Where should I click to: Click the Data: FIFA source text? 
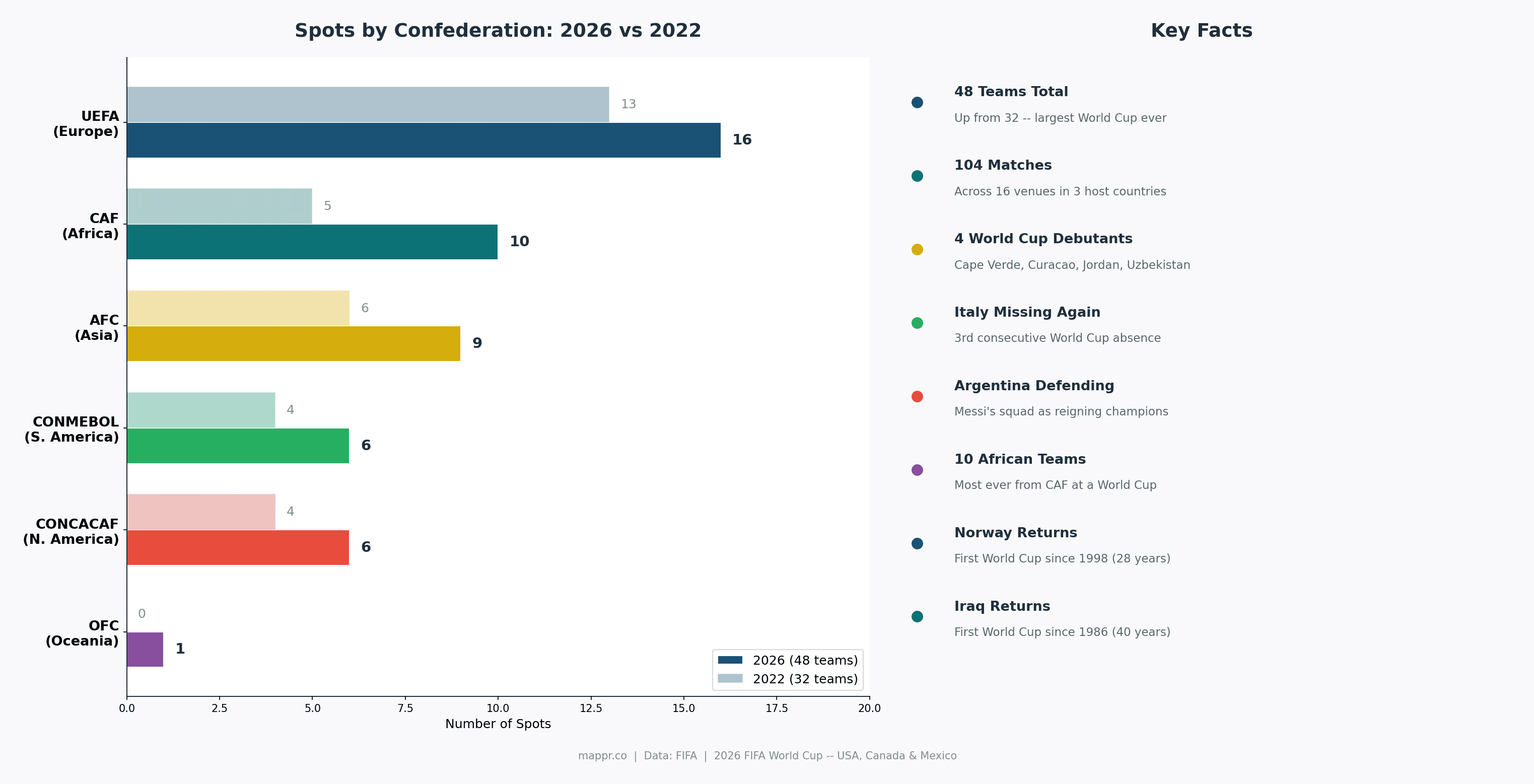click(x=669, y=755)
